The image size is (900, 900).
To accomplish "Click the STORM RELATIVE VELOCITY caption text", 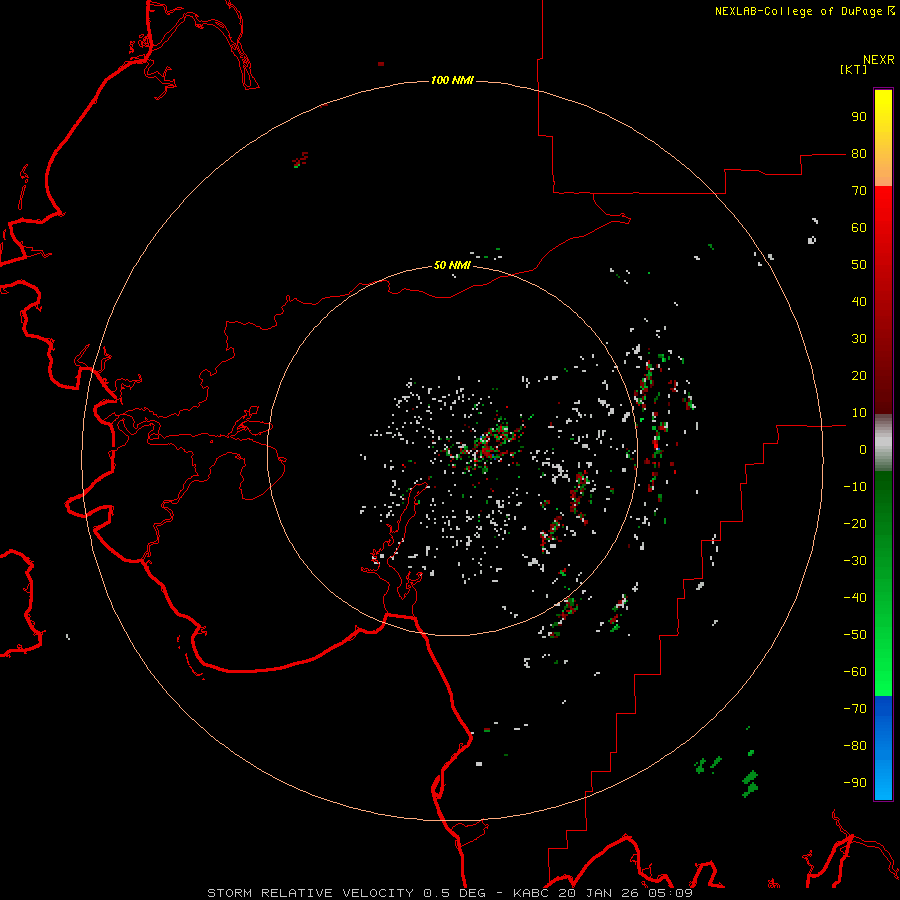I will 310,893.
